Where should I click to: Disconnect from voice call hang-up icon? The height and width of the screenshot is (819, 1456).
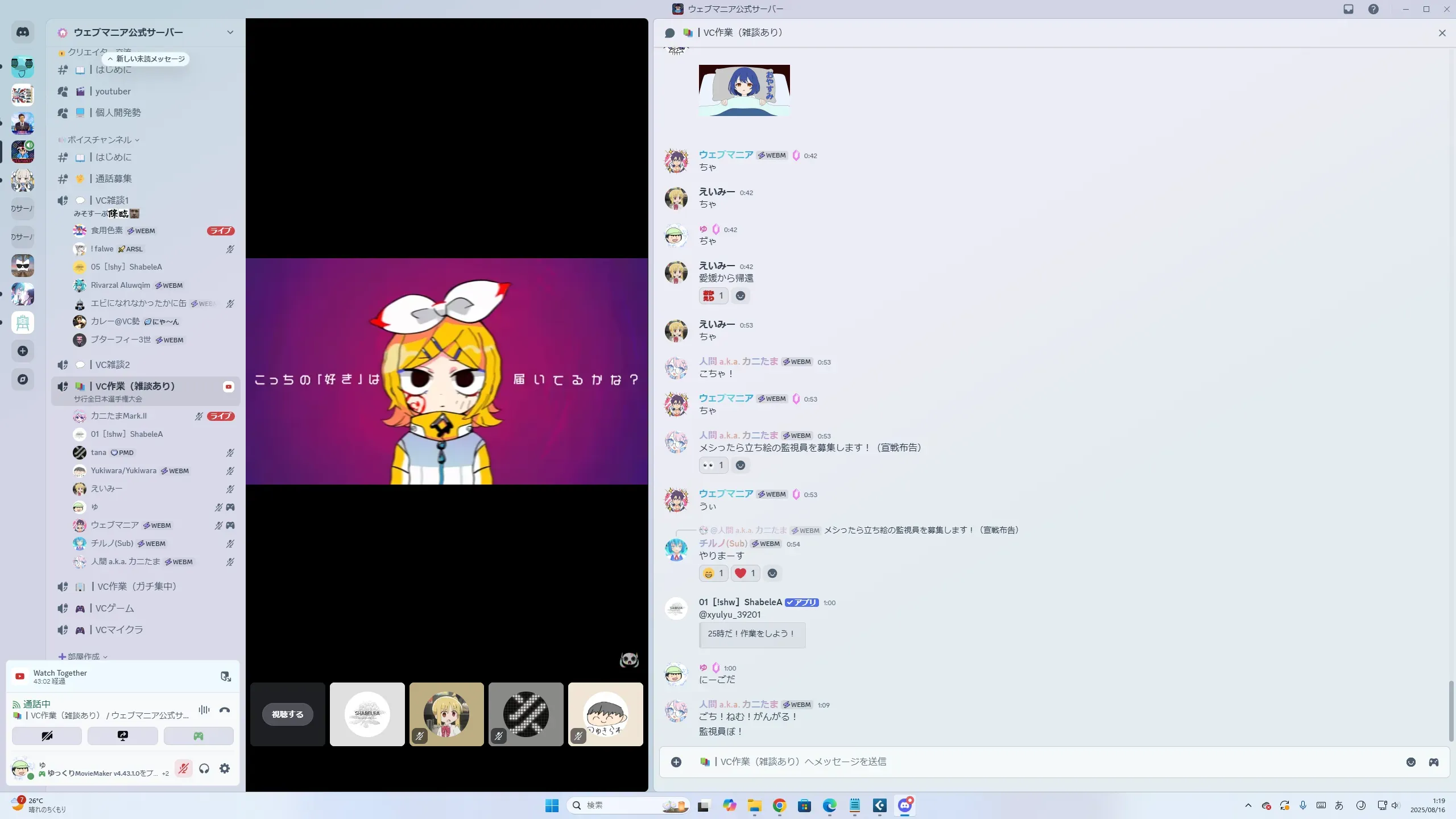coord(225,710)
